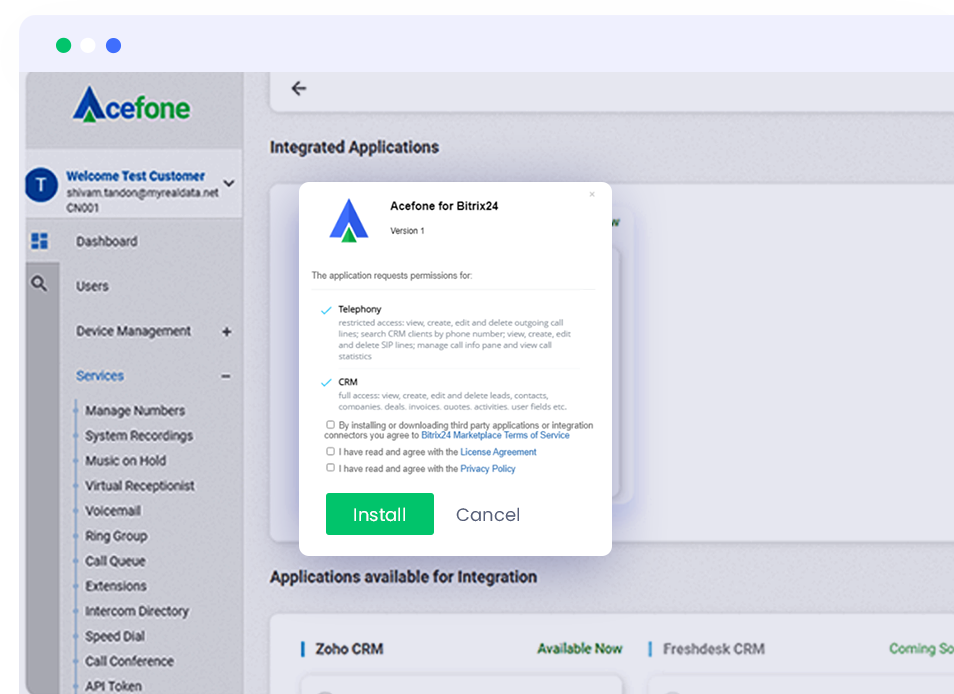Image resolution: width=954 pixels, height=694 pixels.
Task: Click the Freshdesk CRM card title
Action: pyautogui.click(x=714, y=649)
